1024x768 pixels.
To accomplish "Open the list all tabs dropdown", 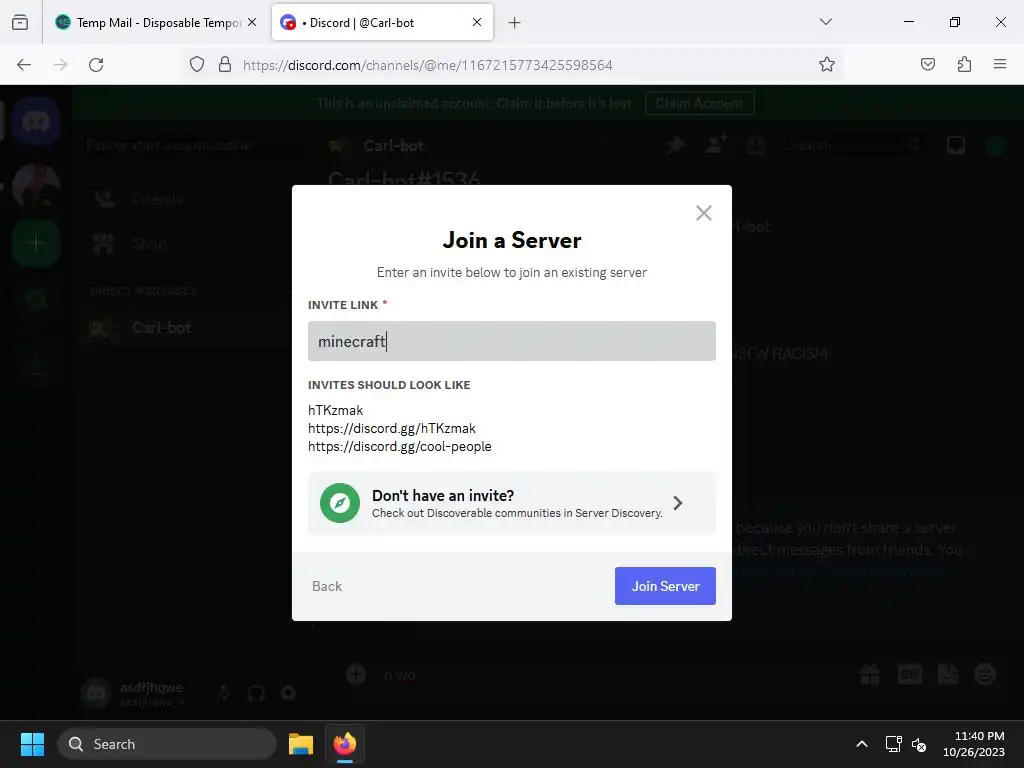I will tap(825, 22).
